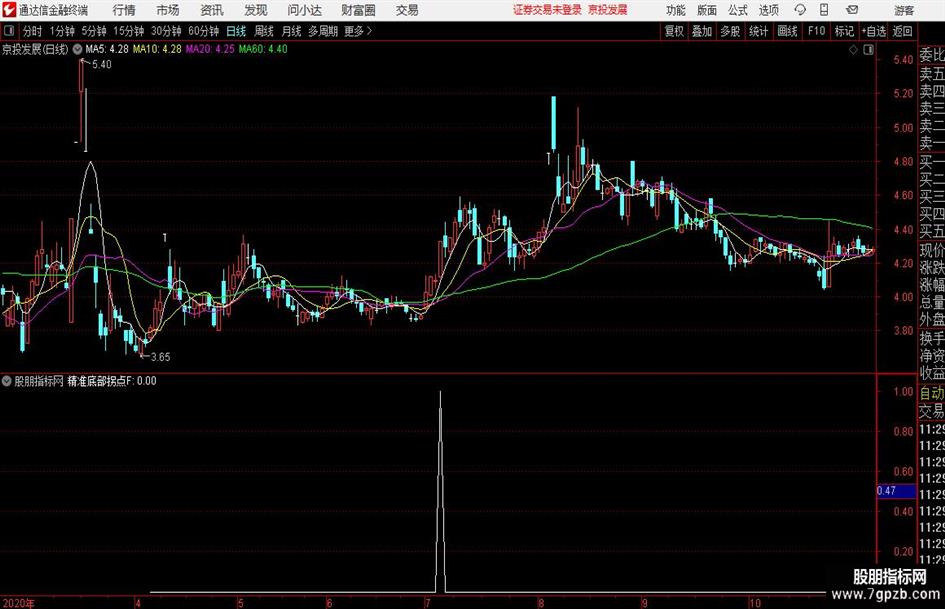The height and width of the screenshot is (609, 945).
Task: Open the 财富圈 menu
Action: [358, 10]
